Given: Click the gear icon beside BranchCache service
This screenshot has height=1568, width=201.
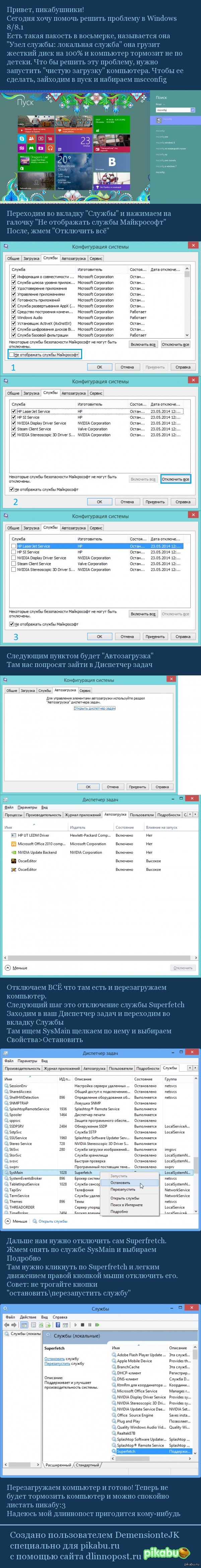Looking at the screenshot, I should 114,1367.
